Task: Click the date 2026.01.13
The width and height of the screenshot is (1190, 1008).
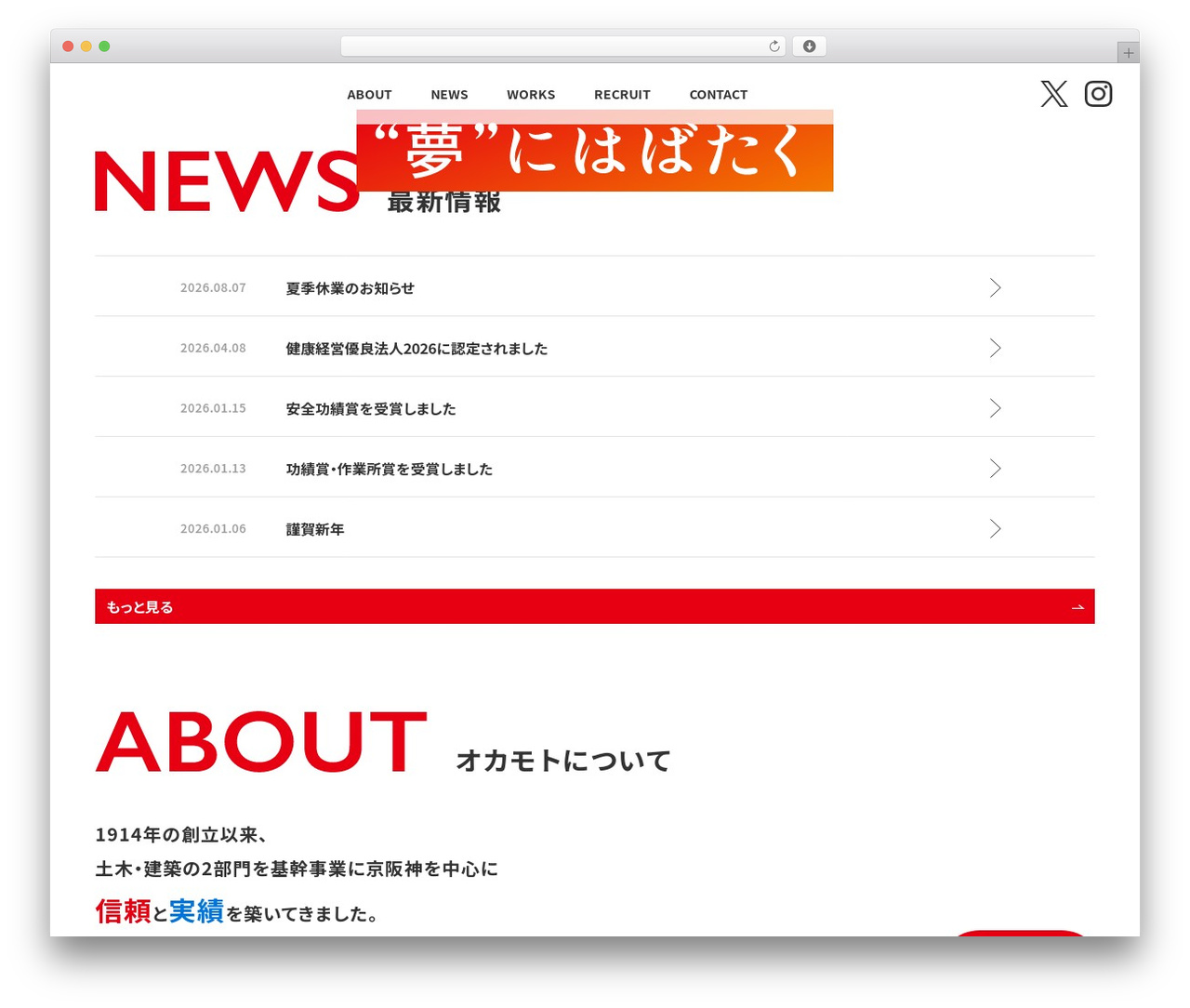Action: pyautogui.click(x=213, y=469)
